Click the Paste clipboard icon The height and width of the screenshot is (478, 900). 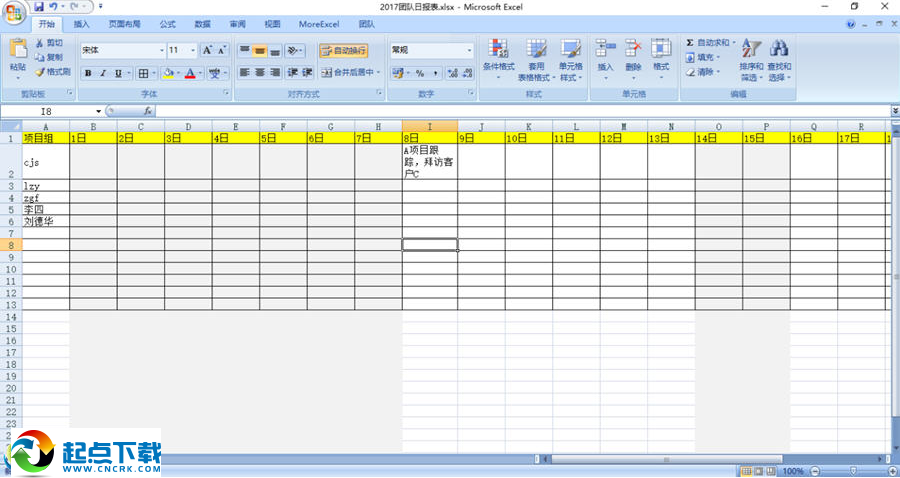tap(18, 49)
